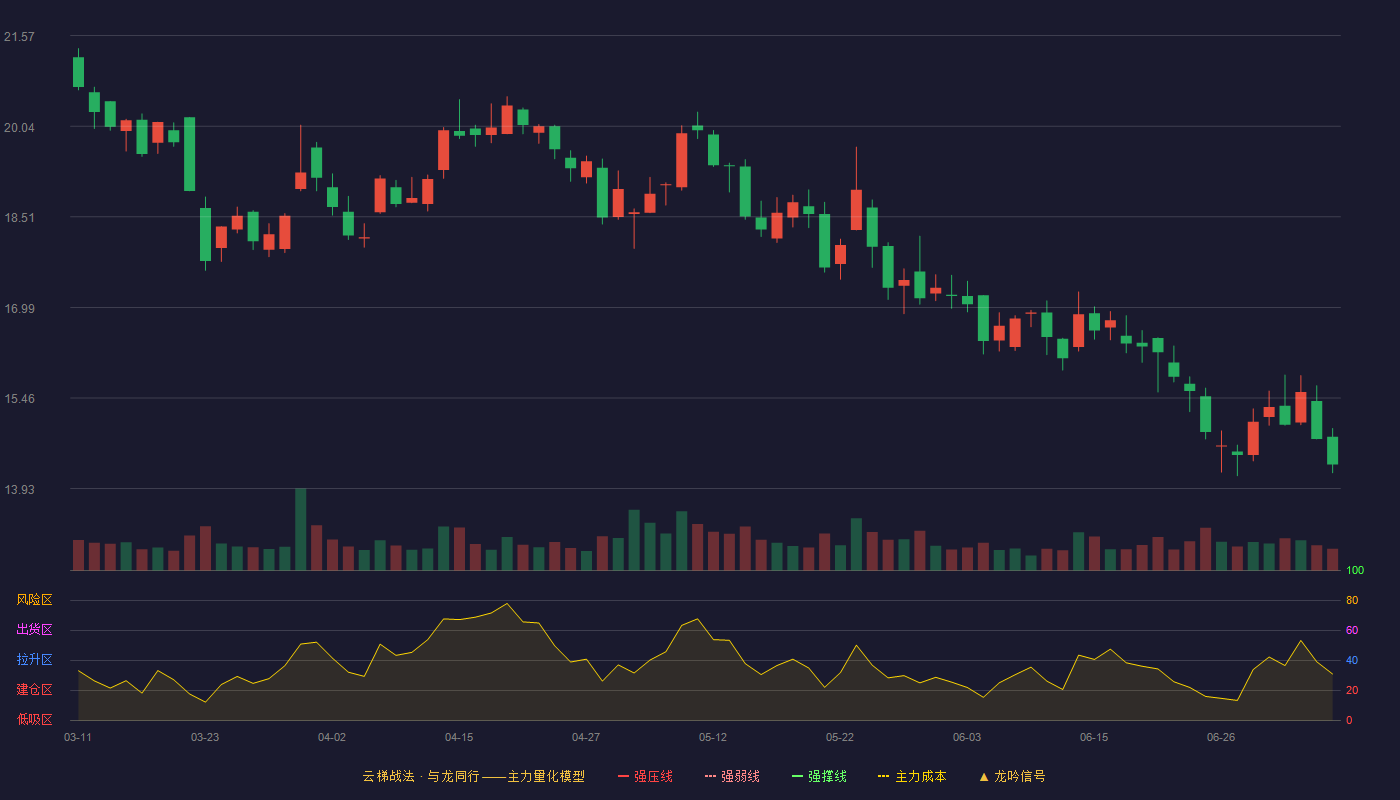
Task: Click the green 100 indicator scale value
Action: tap(1355, 571)
